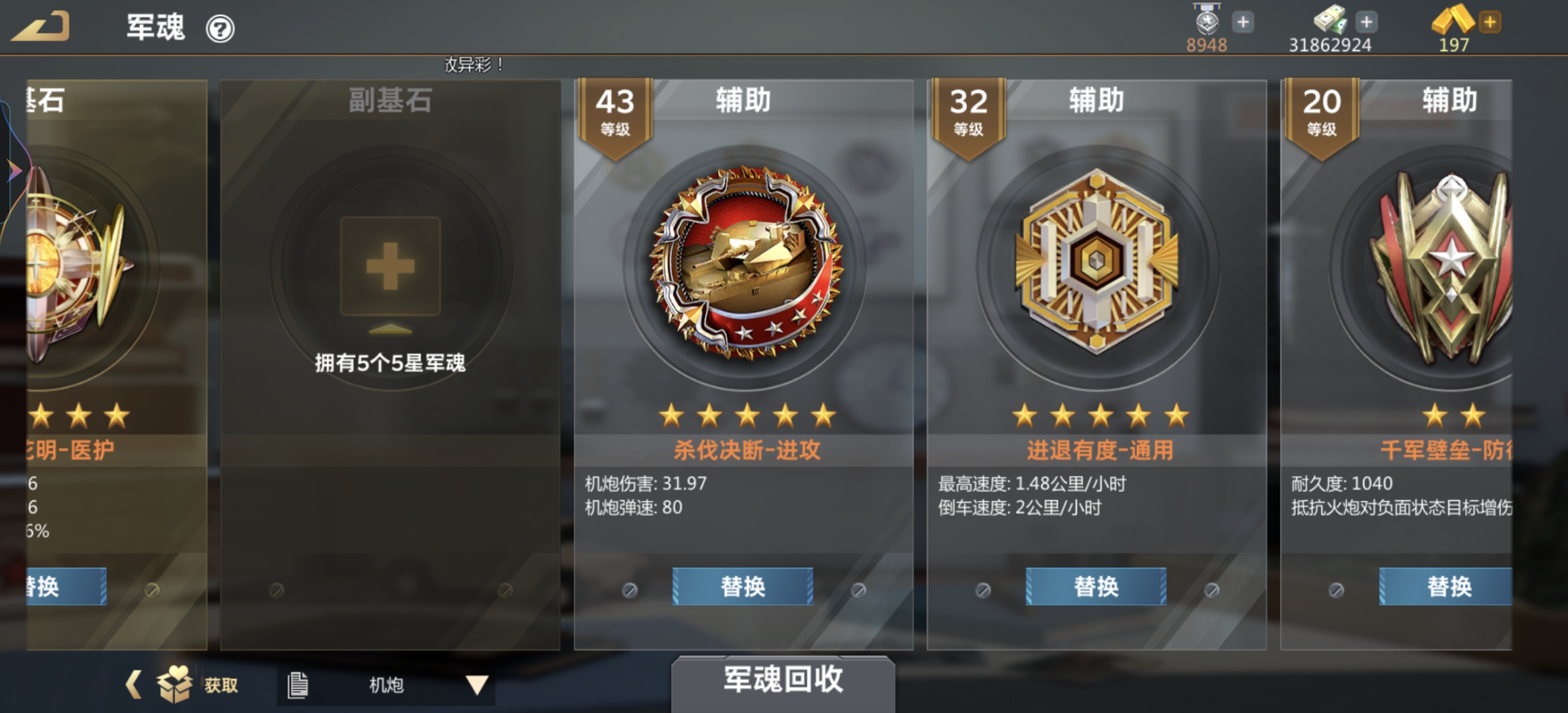Click the gold bar currency icon
The image size is (1568, 713).
[x=1452, y=20]
